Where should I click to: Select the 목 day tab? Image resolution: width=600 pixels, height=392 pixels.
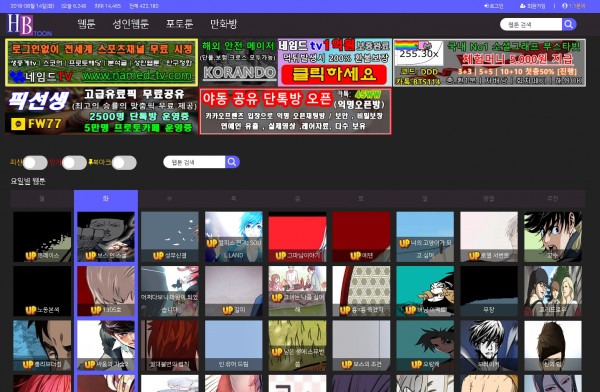coord(234,199)
